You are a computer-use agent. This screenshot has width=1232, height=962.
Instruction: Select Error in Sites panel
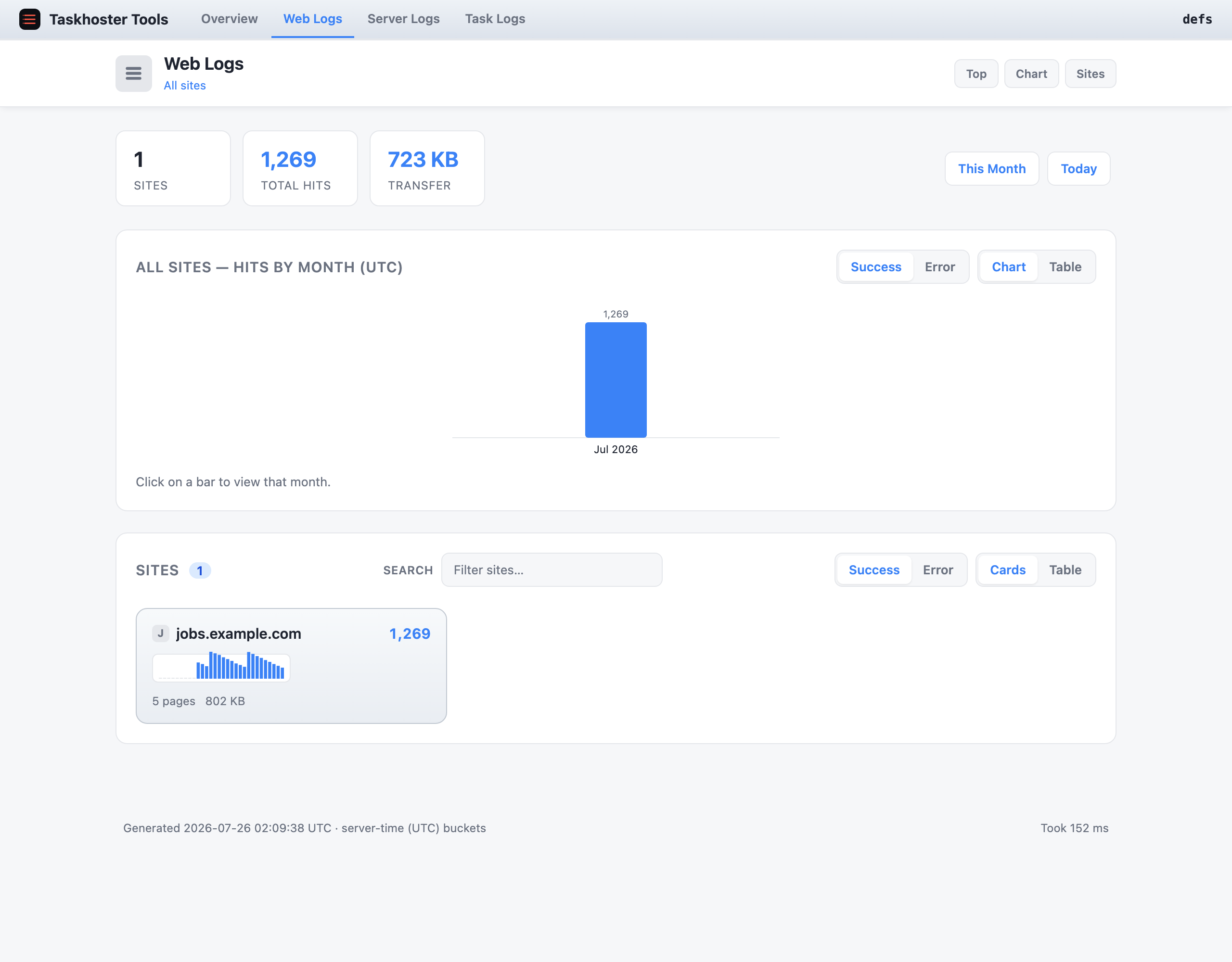click(937, 570)
